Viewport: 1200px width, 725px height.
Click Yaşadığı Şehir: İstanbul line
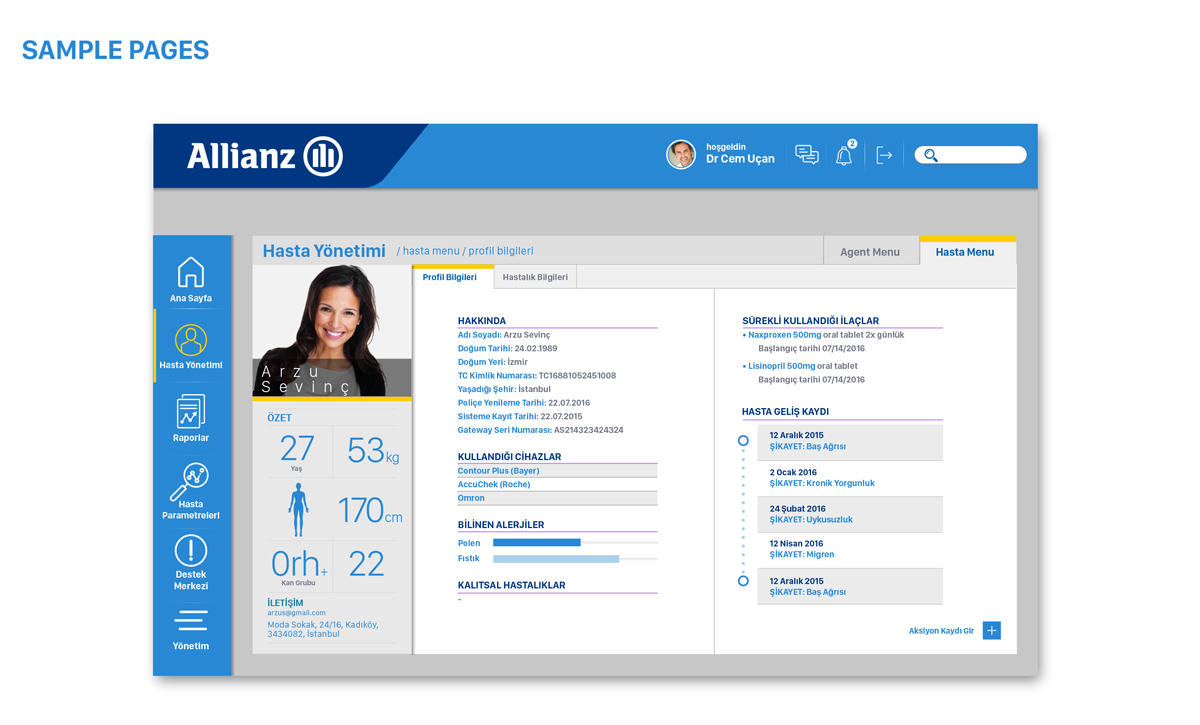(x=504, y=389)
